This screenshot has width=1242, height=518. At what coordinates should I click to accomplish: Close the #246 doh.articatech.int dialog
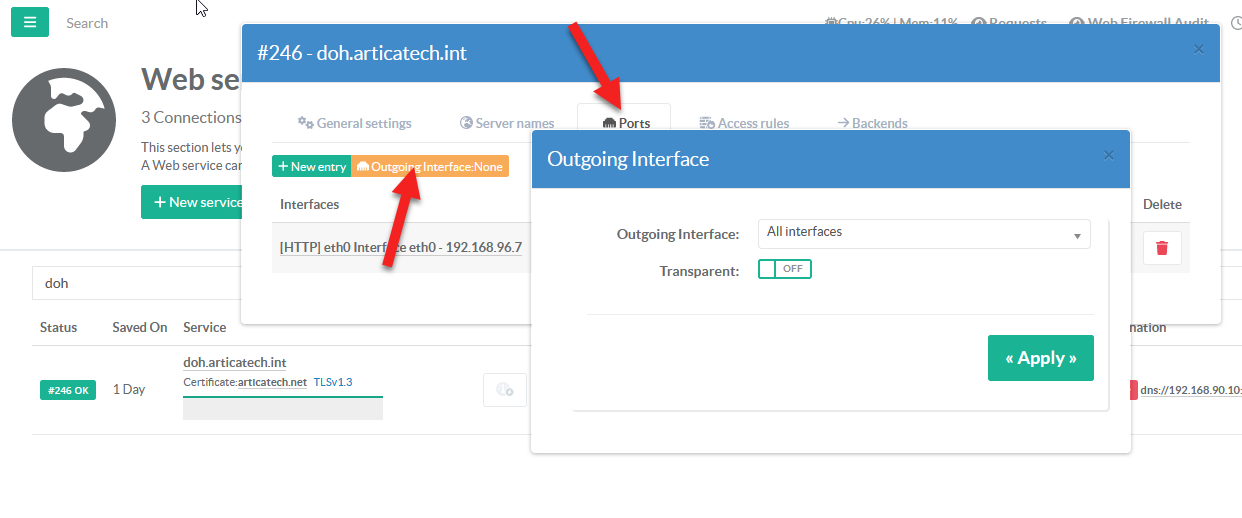(x=1199, y=49)
